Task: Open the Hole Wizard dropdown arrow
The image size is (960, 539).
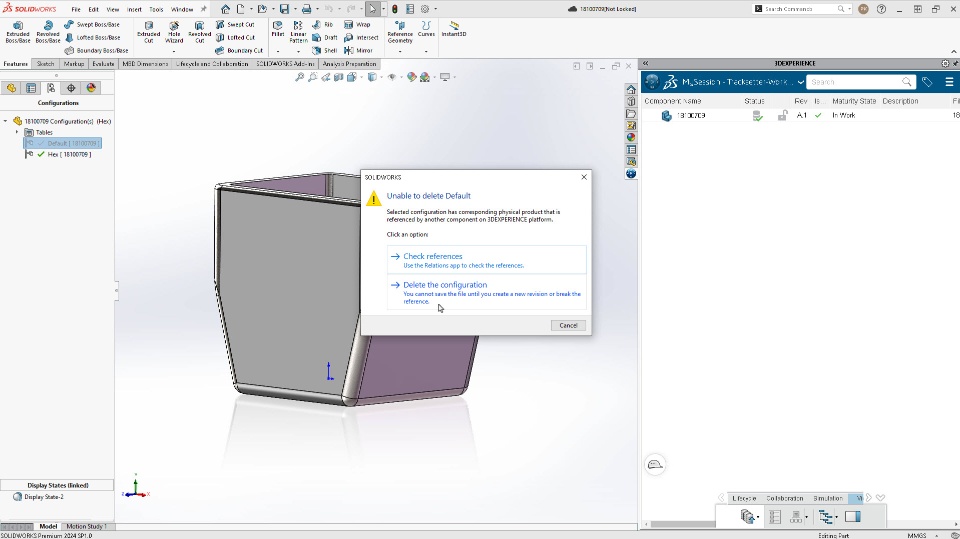Action: pyautogui.click(x=174, y=51)
